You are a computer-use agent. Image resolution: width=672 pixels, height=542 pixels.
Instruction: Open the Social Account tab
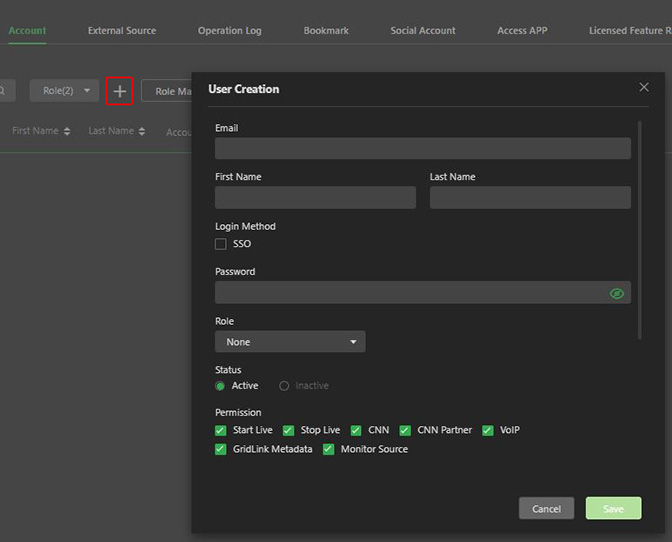tap(423, 30)
